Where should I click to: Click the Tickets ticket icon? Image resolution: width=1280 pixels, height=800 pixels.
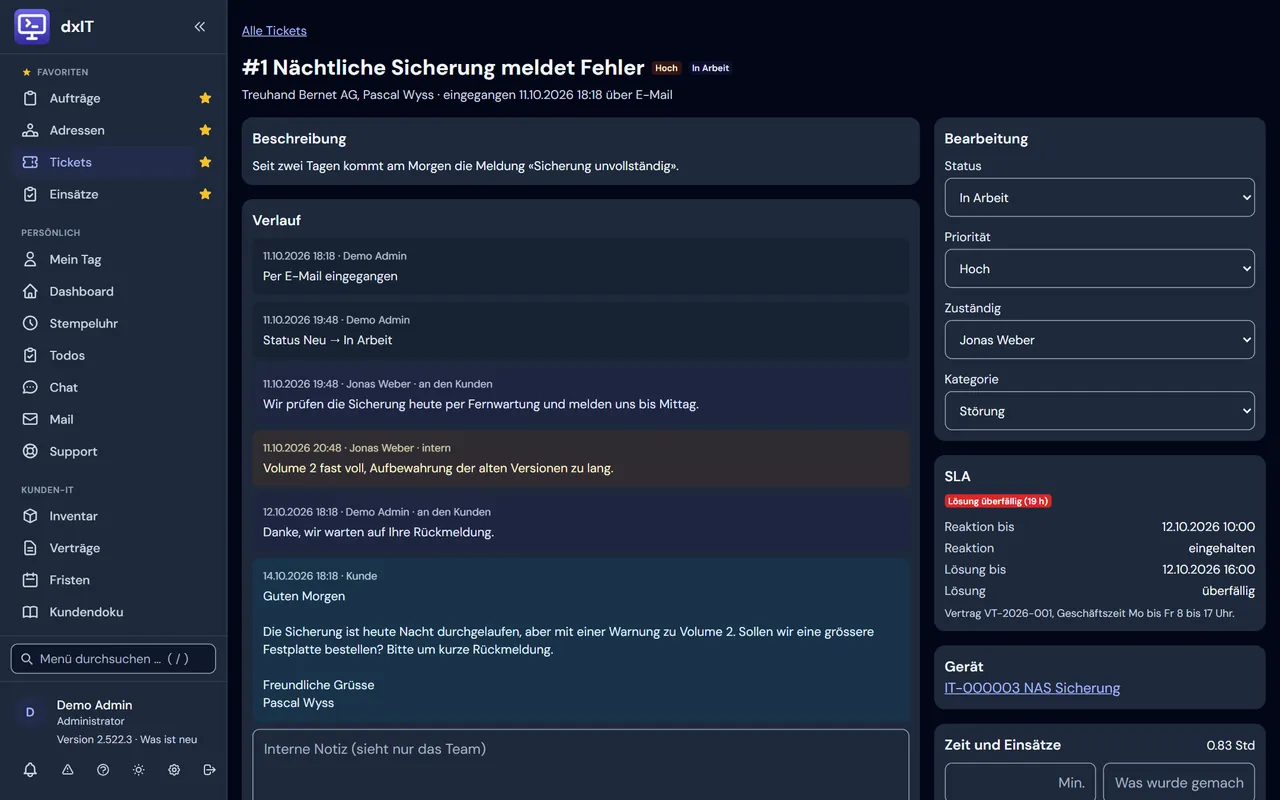(30, 162)
